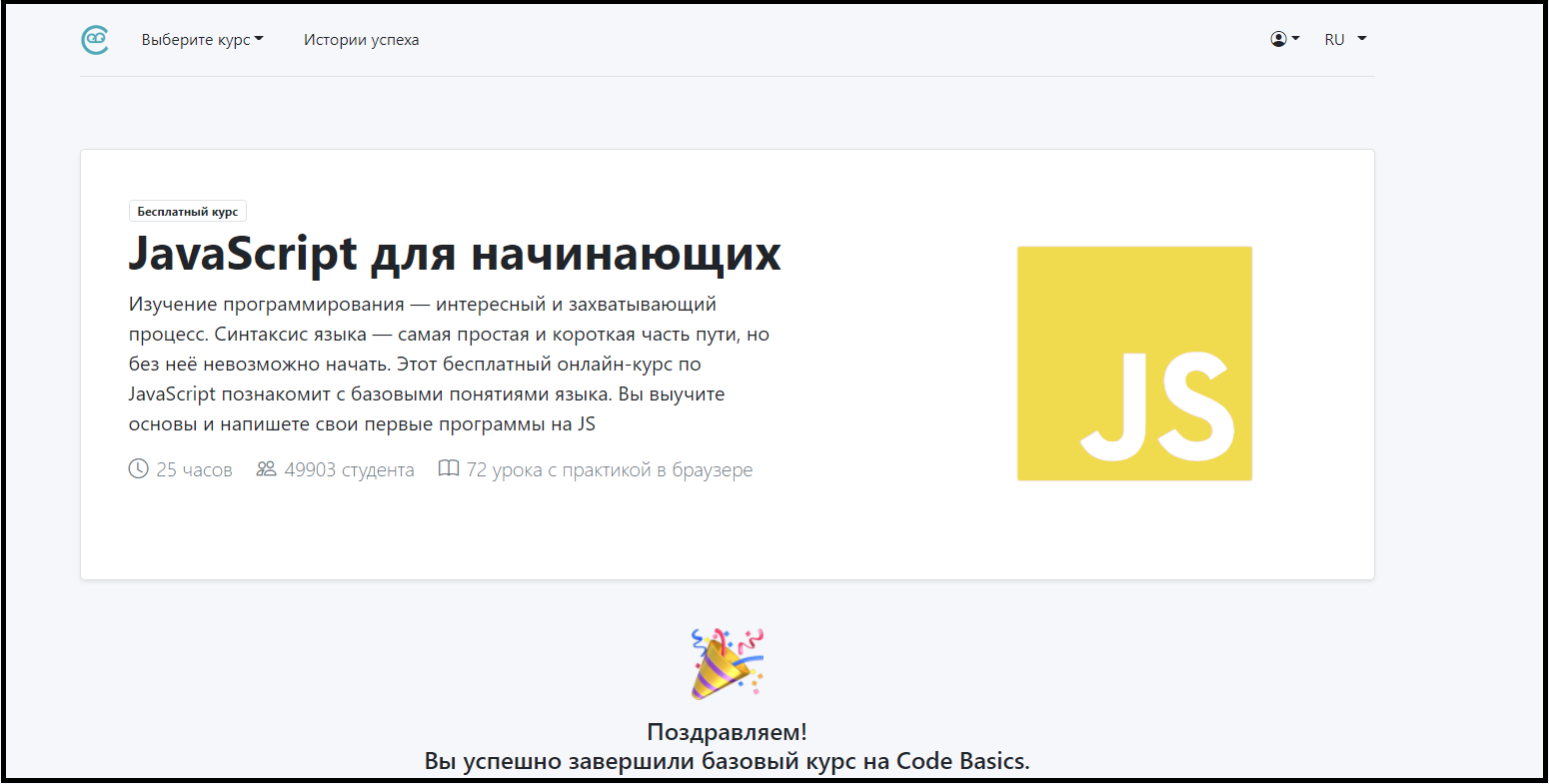Click the 72 урока с практикой text

click(x=609, y=470)
